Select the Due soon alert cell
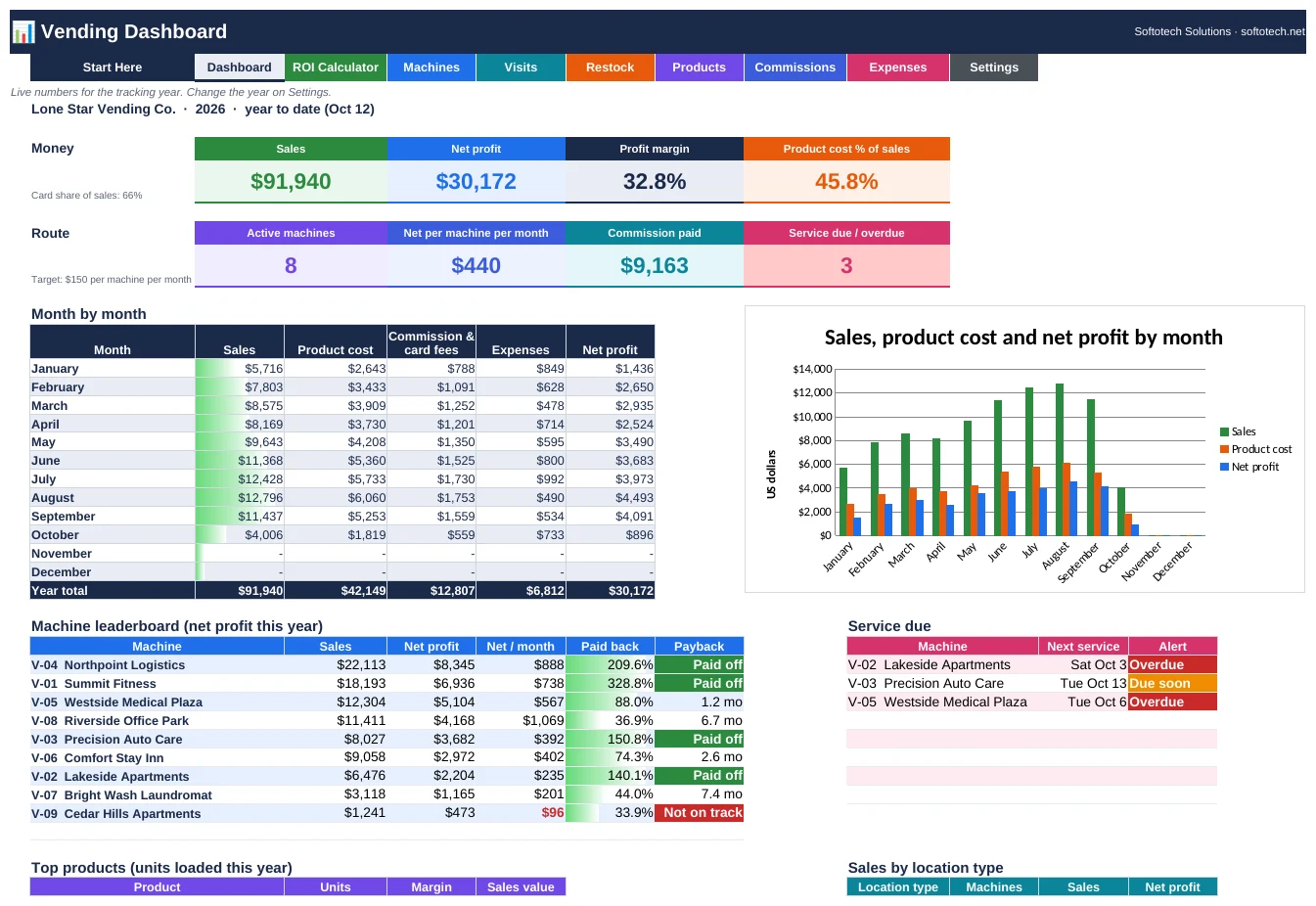The height and width of the screenshot is (906, 1316). pyautogui.click(x=1172, y=684)
